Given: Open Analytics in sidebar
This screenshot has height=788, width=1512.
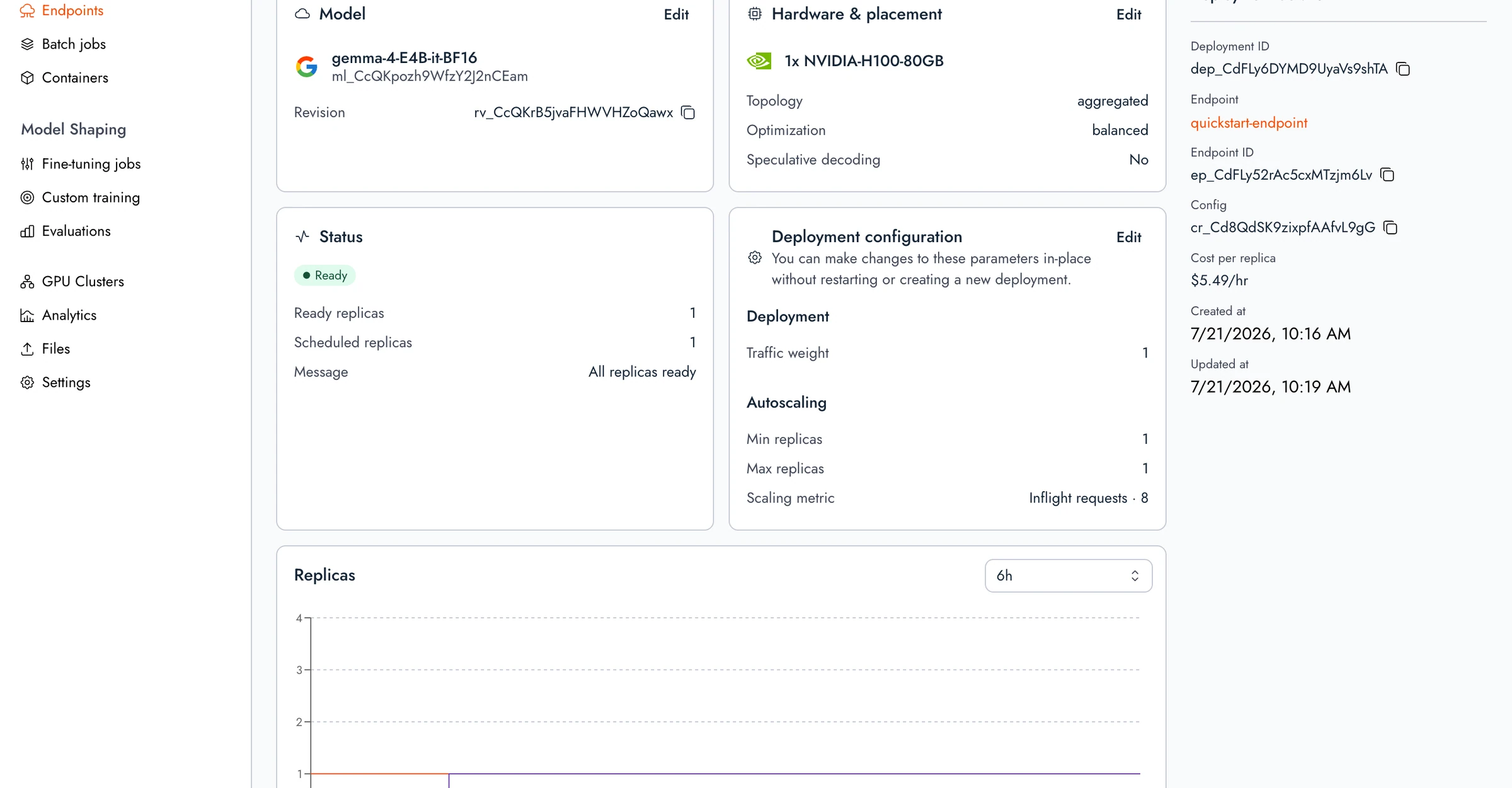Looking at the screenshot, I should (x=69, y=315).
